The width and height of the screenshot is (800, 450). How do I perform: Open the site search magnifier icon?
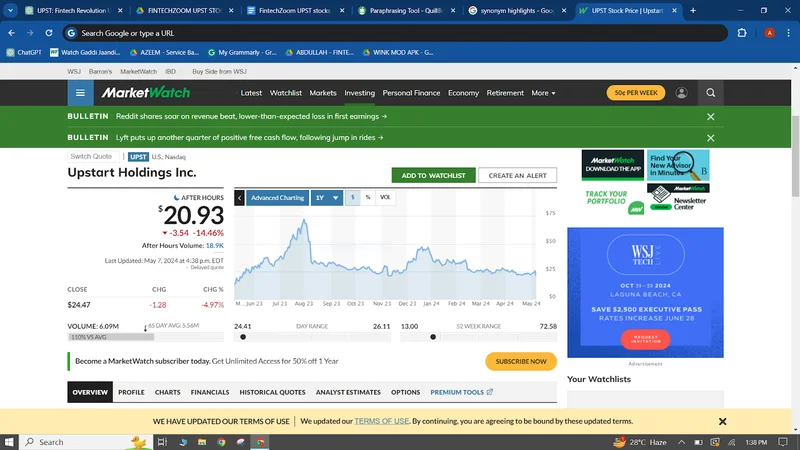[x=710, y=93]
